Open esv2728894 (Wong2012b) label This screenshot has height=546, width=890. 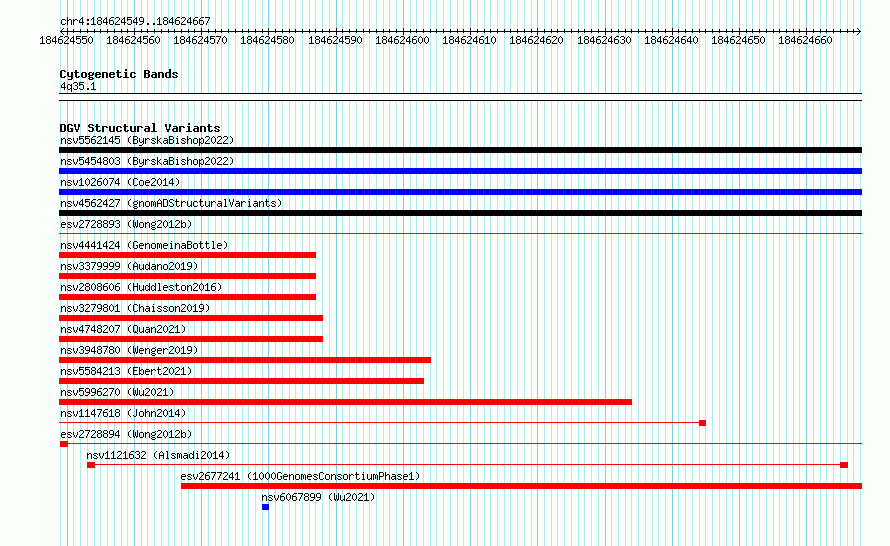[x=126, y=434]
